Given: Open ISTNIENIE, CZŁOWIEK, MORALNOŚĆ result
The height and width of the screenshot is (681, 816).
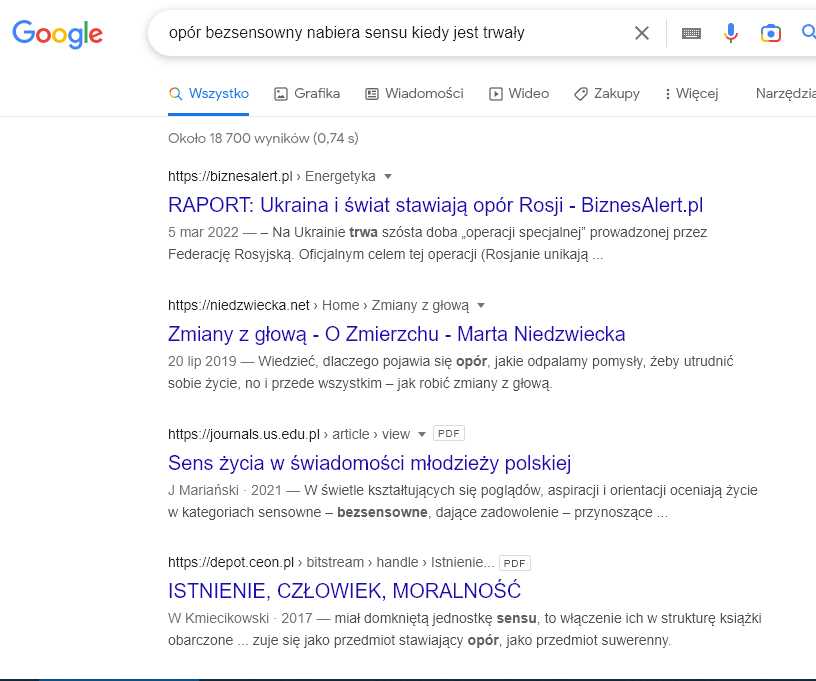Looking at the screenshot, I should pos(344,591).
